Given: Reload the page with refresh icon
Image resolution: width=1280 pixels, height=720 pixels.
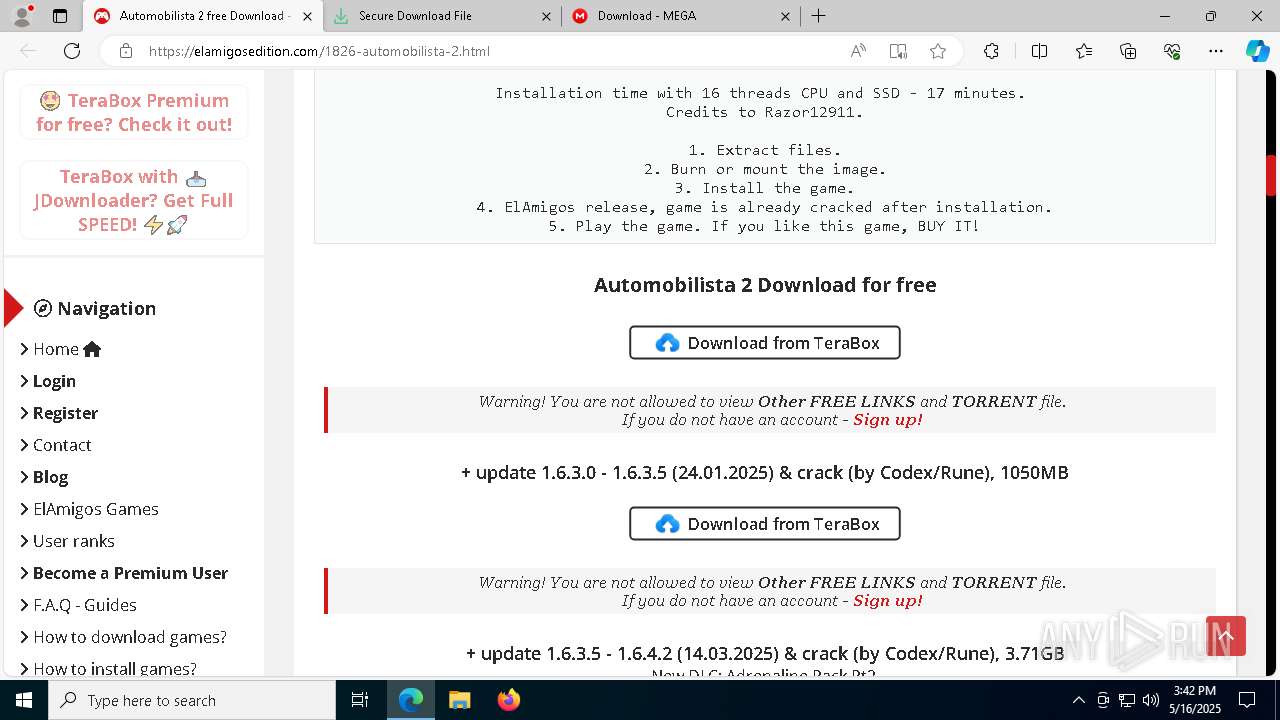Looking at the screenshot, I should tap(72, 51).
